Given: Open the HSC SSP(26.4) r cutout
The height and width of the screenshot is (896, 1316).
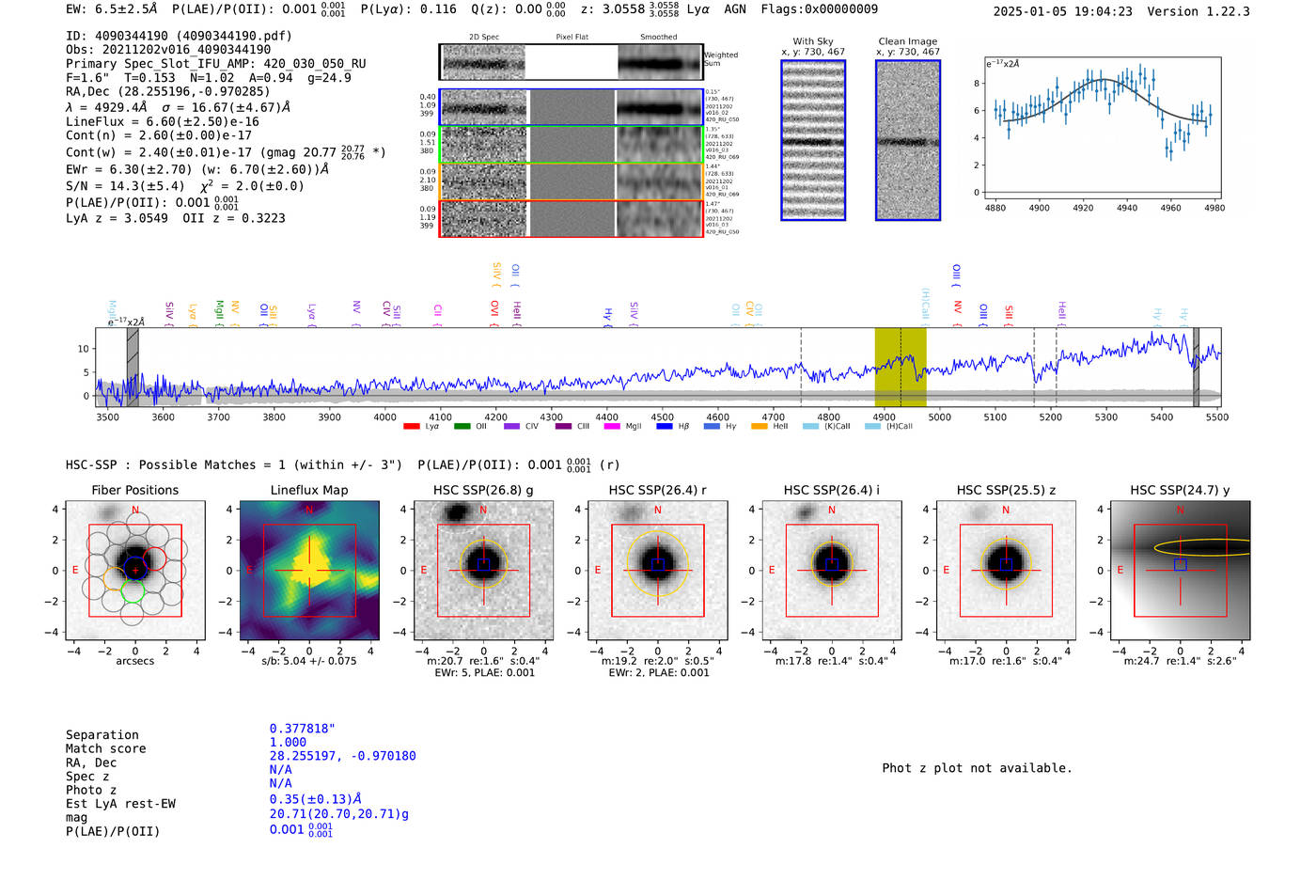Looking at the screenshot, I should pos(658,571).
